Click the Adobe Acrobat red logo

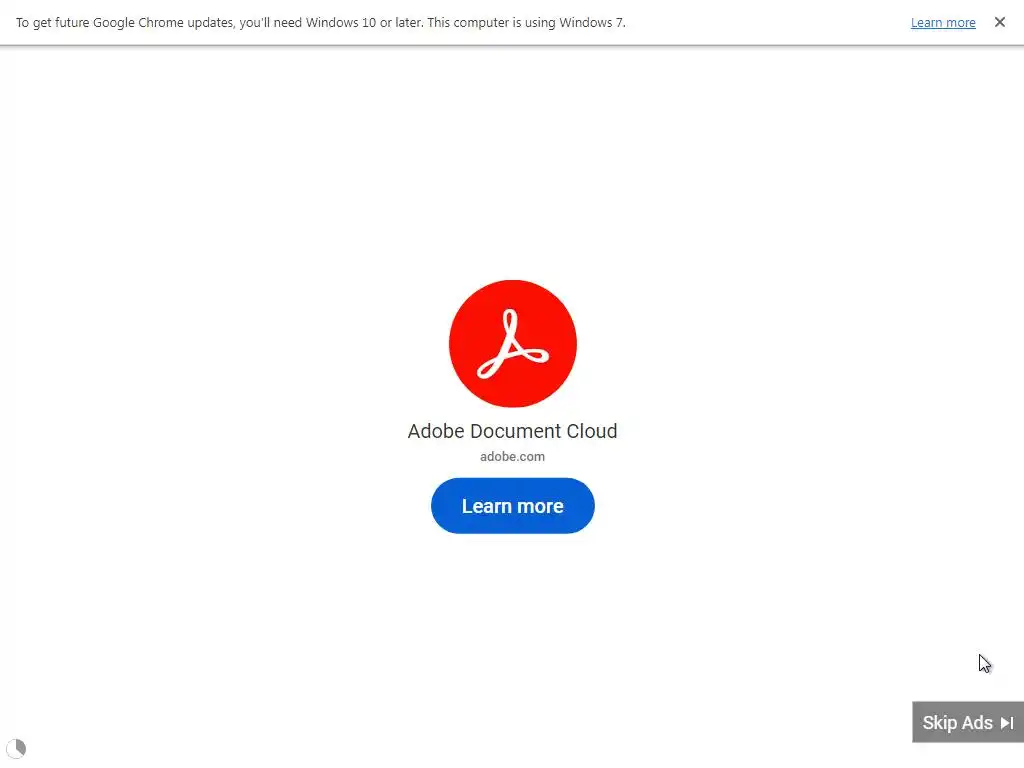(513, 344)
